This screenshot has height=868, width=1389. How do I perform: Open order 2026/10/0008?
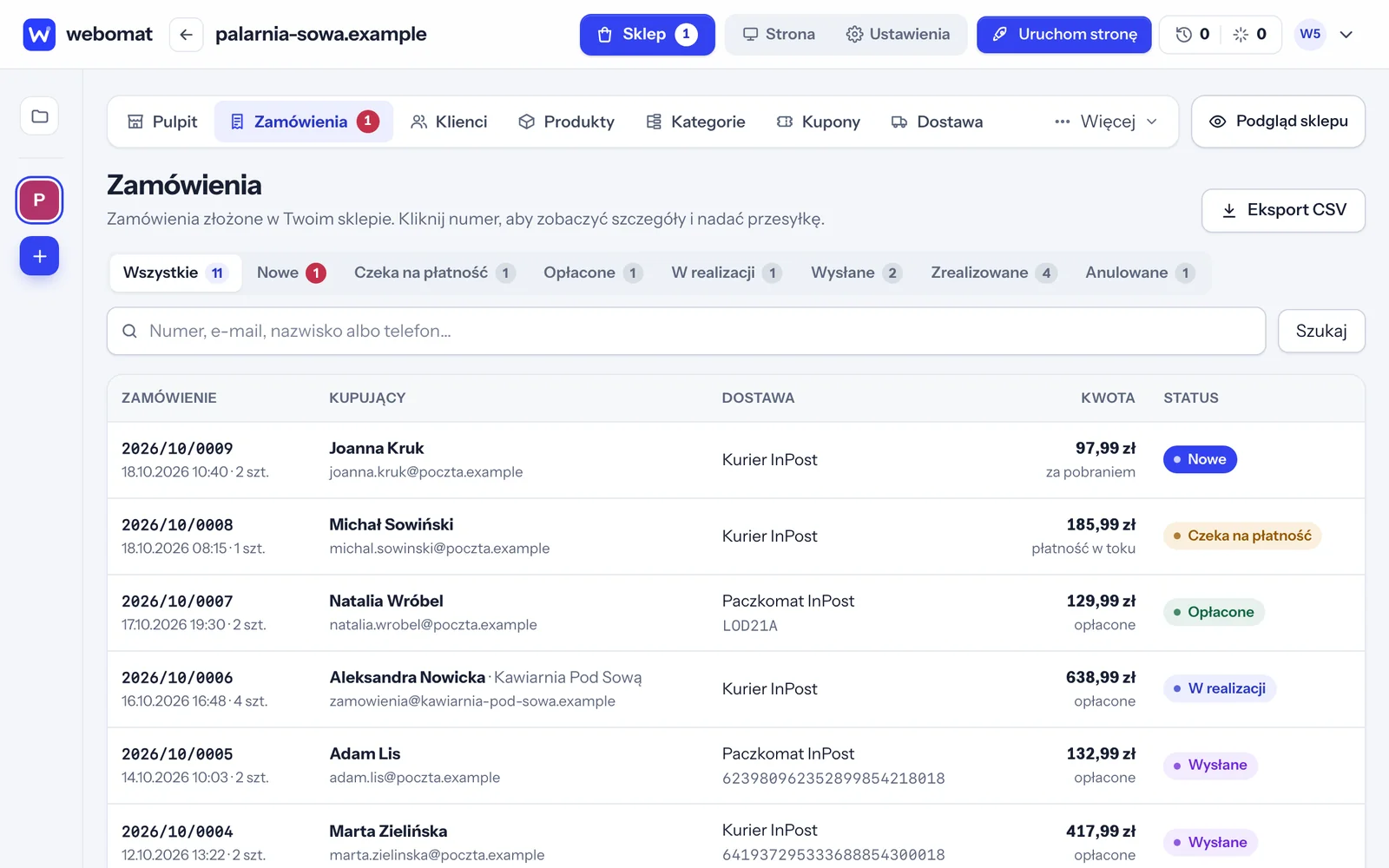point(177,525)
